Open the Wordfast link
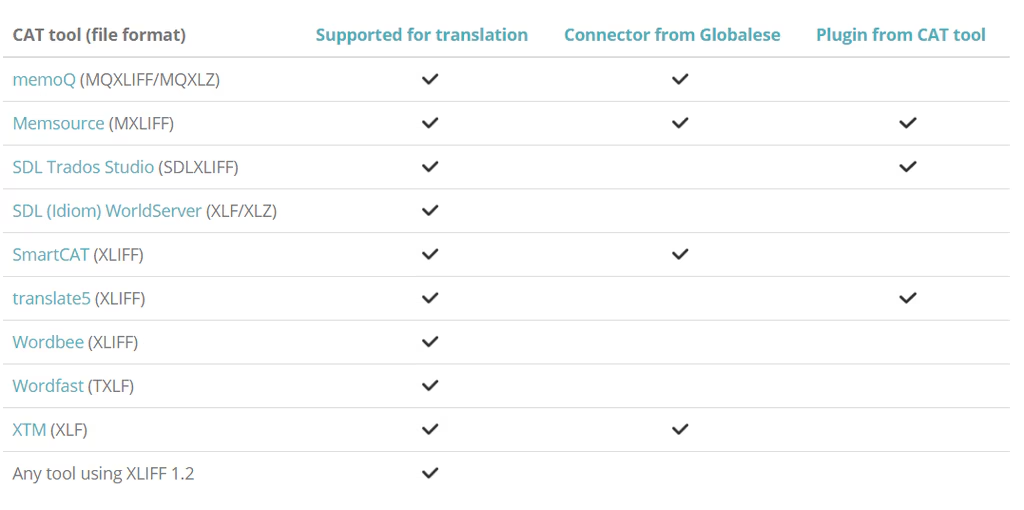The image size is (1024, 510). (x=48, y=386)
